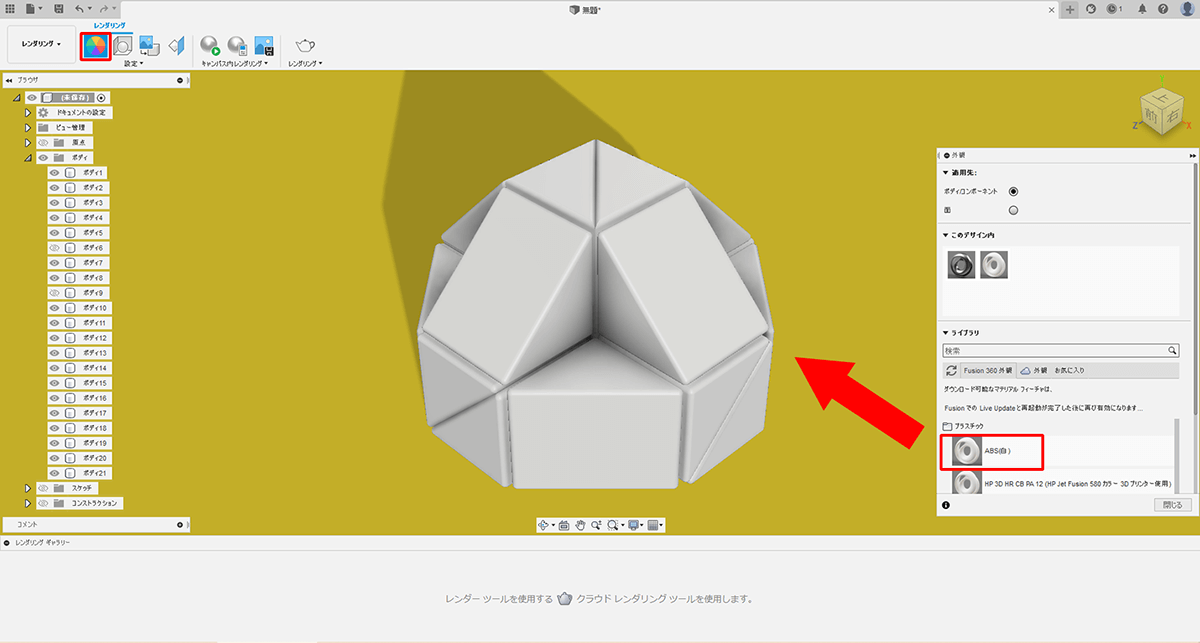Toggle visibility of the ボディ folder
The image size is (1200, 643).
pos(43,158)
